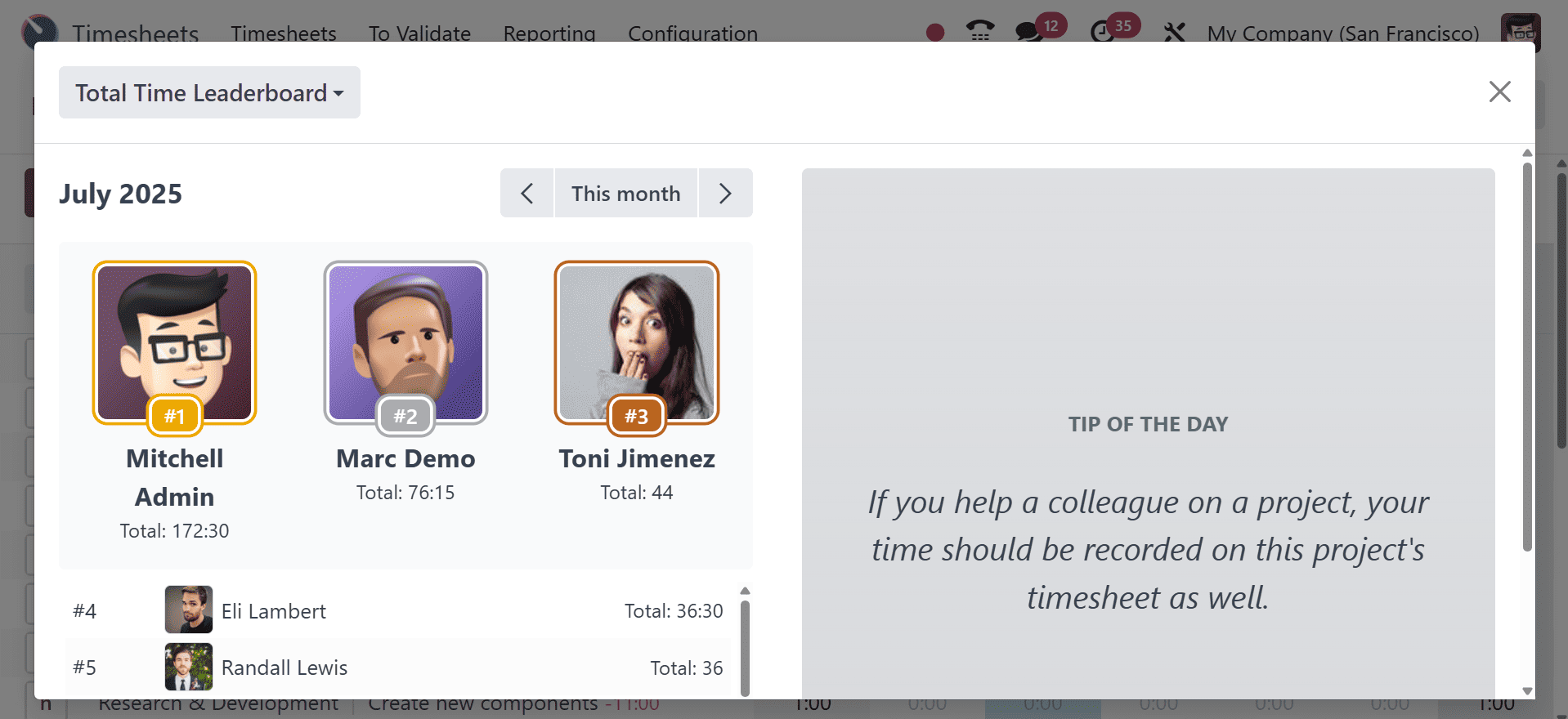Click the red recording status dot

click(x=935, y=33)
